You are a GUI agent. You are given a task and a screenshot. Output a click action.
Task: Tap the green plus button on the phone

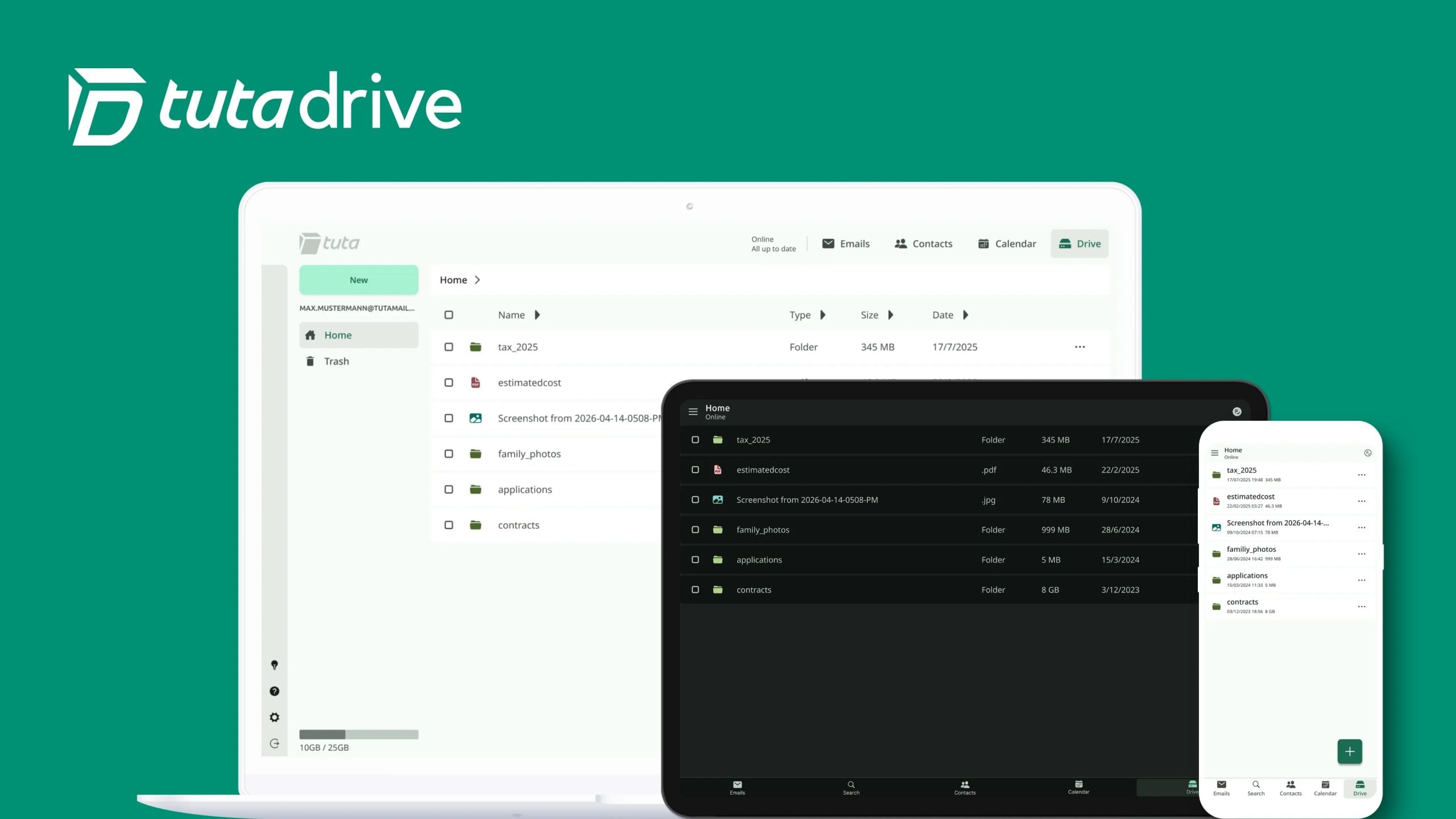1350,751
